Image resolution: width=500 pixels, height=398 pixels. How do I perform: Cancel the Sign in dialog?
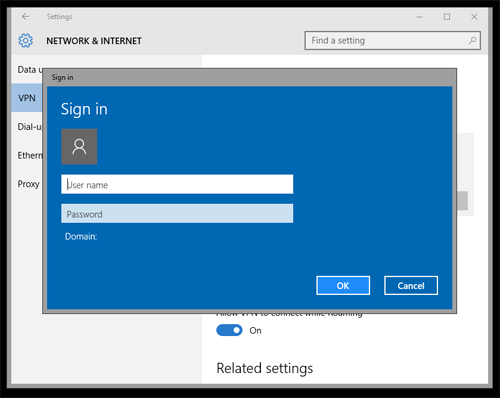[411, 285]
